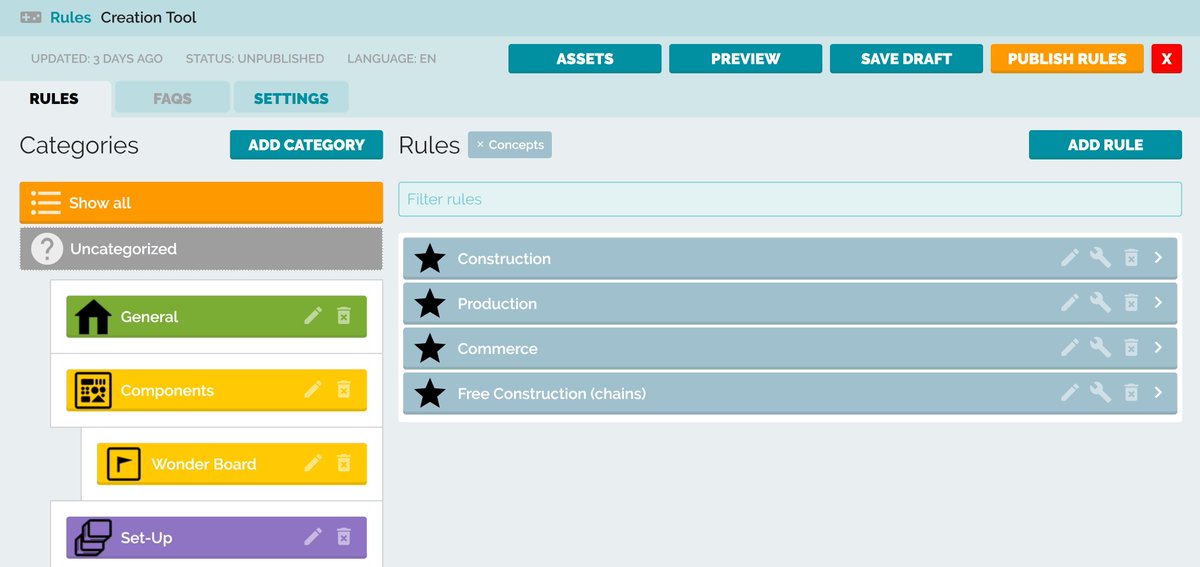Edit the Construction rule with pencil icon
Screen dimensions: 1200x567
1070,258
